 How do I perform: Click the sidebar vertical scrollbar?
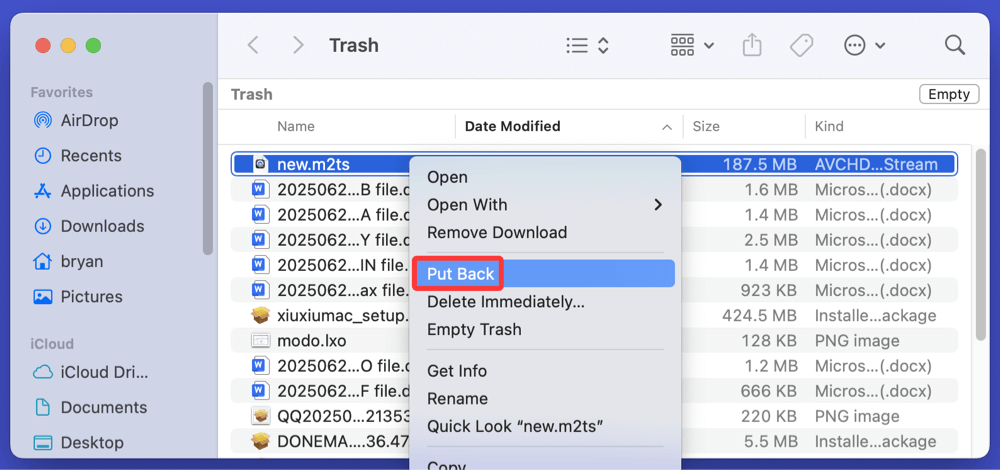click(x=208, y=168)
